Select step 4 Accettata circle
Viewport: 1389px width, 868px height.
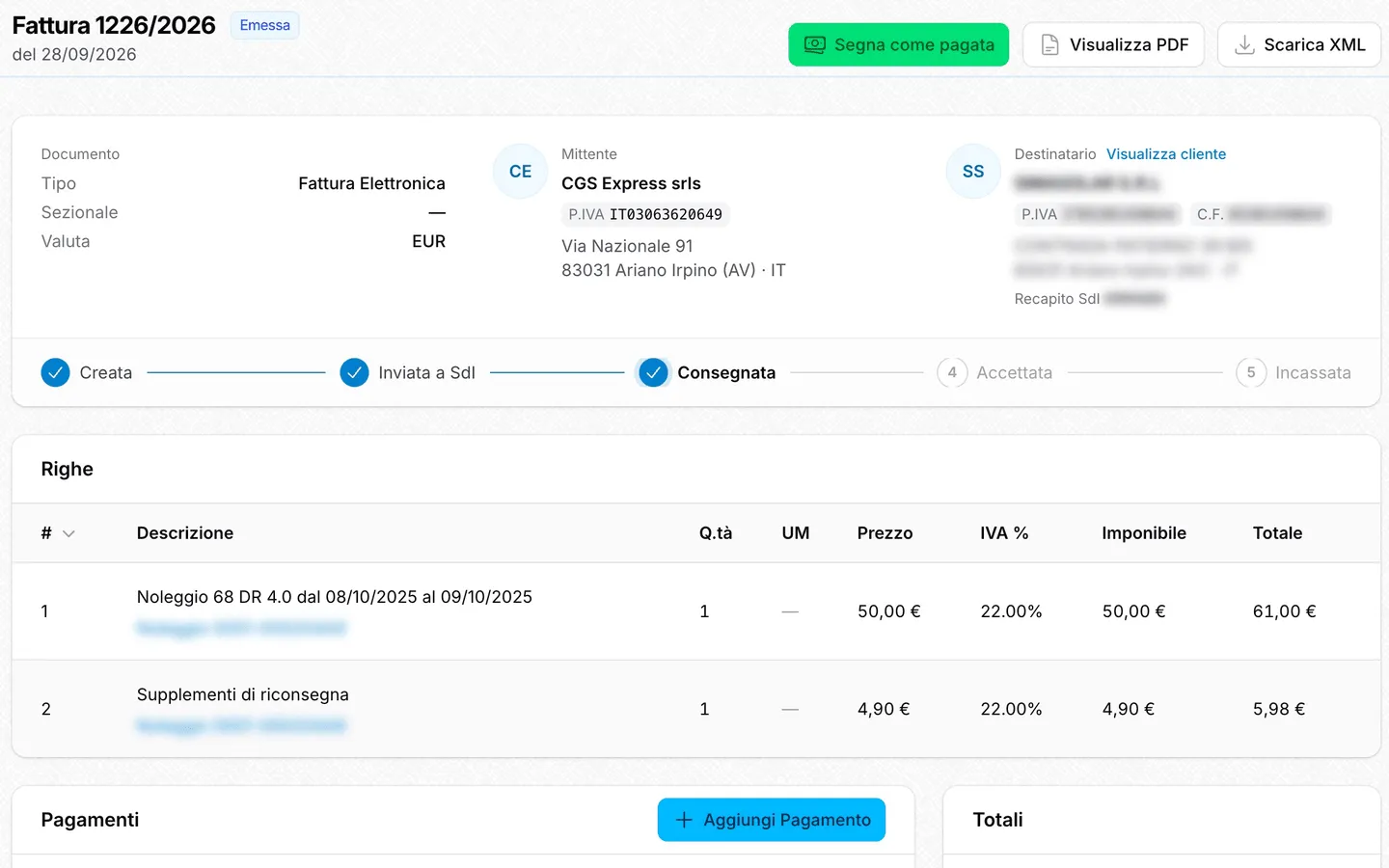pos(952,372)
